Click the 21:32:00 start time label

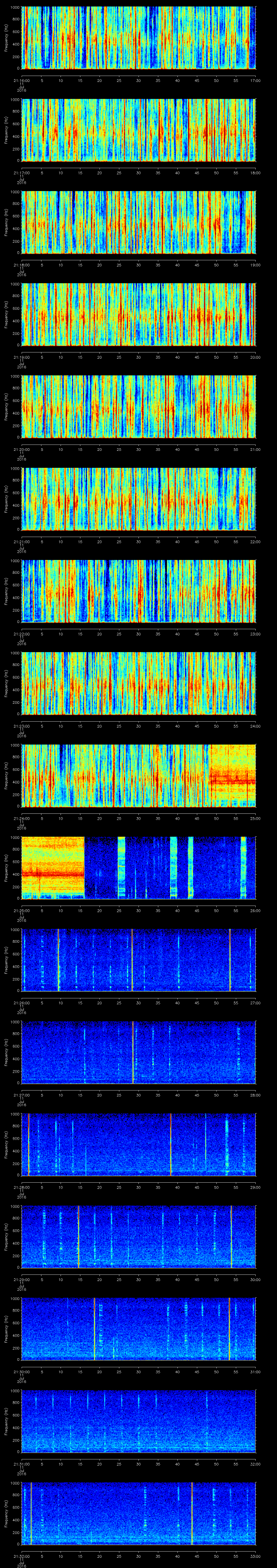[x=21, y=1556]
